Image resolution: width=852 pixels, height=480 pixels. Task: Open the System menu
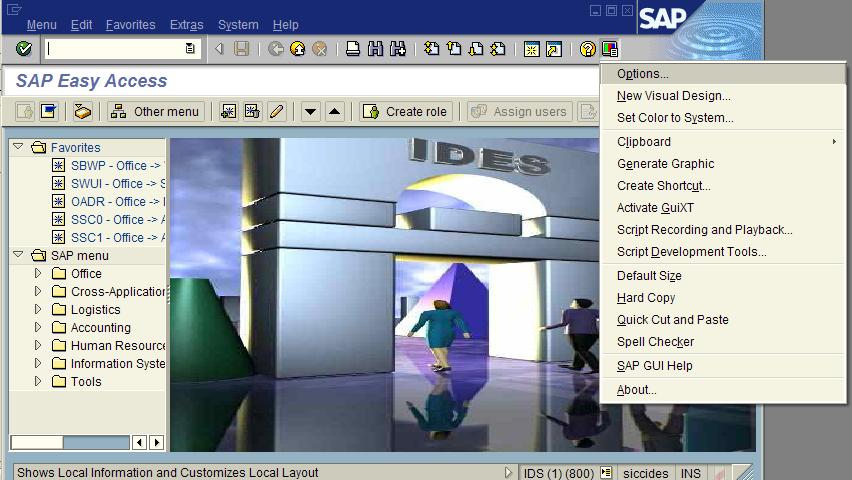point(238,25)
